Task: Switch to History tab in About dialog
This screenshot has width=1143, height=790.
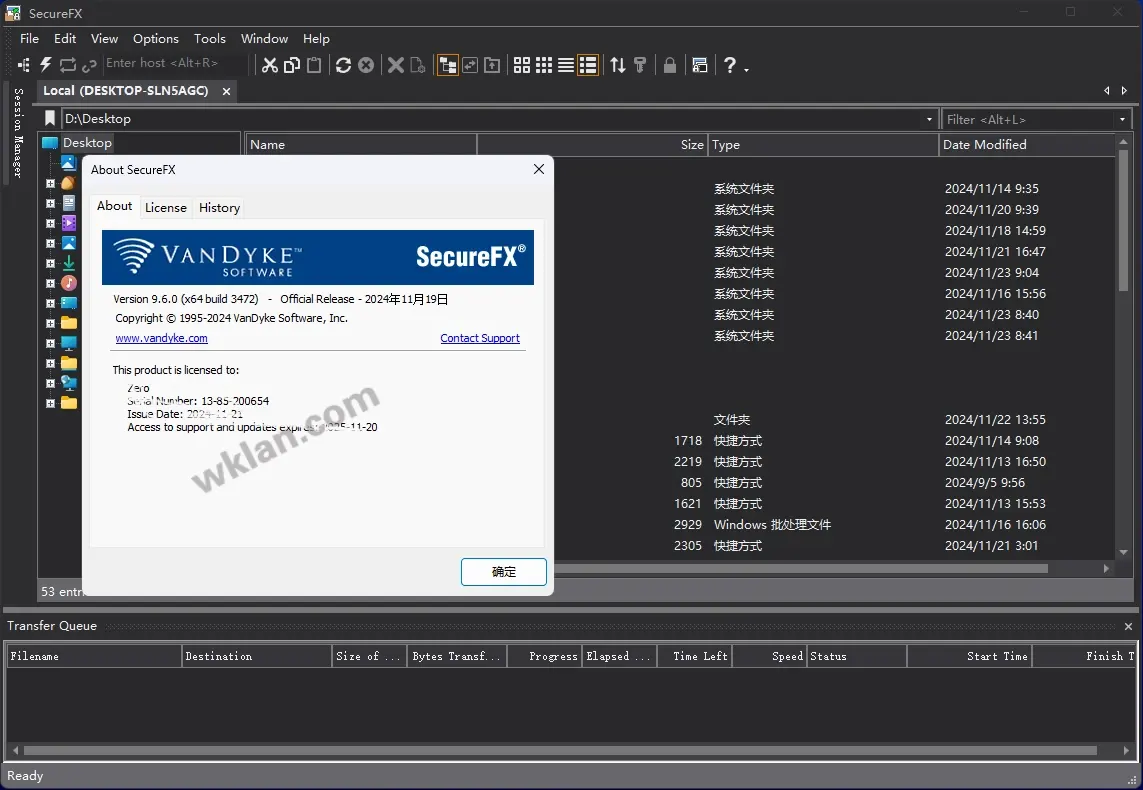Action: [x=219, y=208]
